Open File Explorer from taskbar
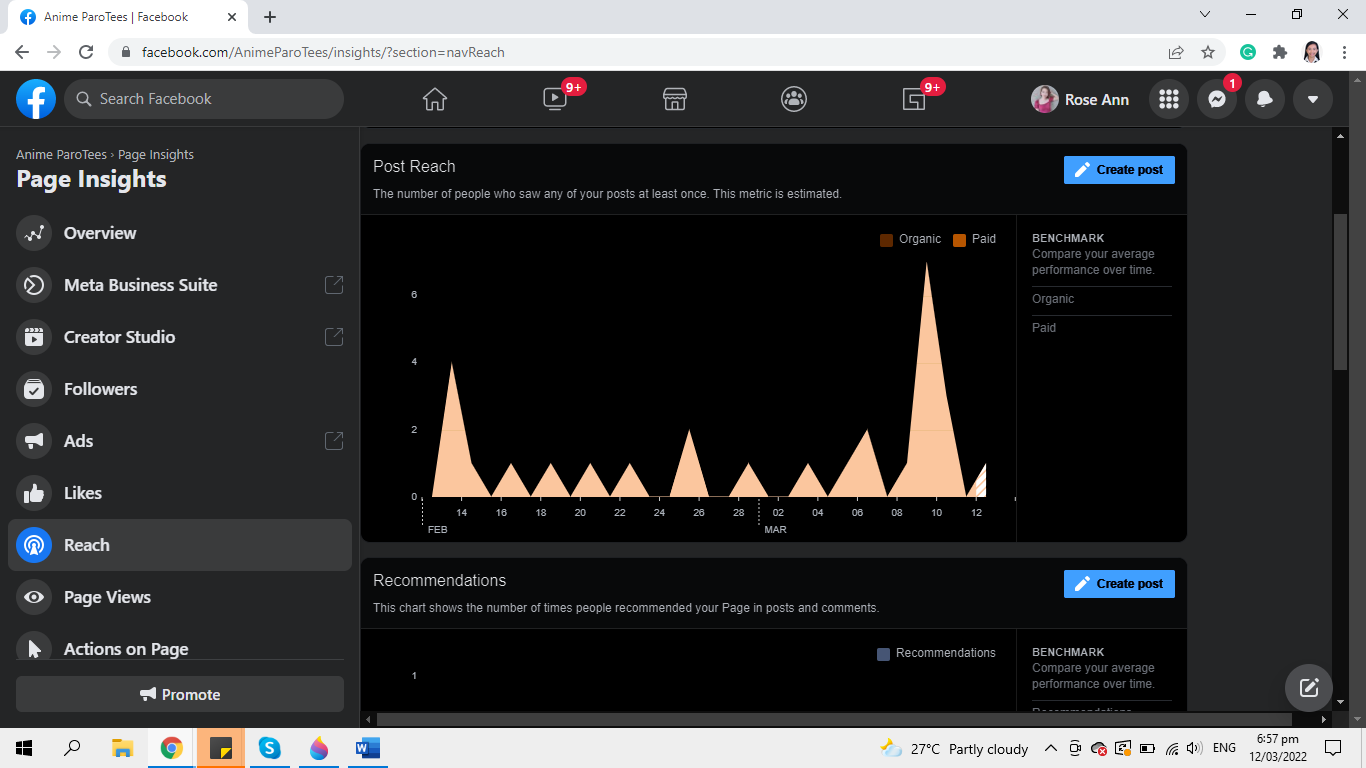 pyautogui.click(x=122, y=748)
